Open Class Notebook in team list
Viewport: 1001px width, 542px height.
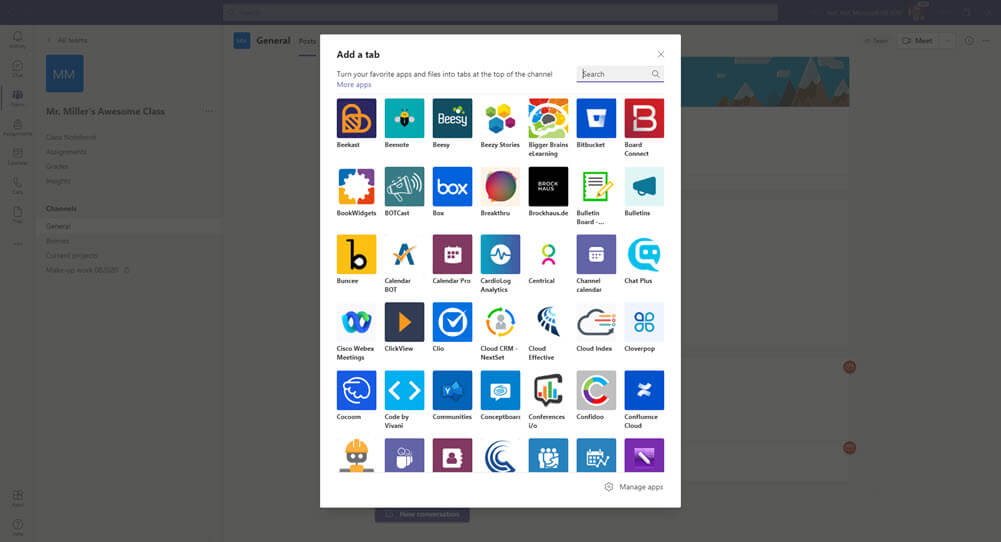click(x=71, y=137)
